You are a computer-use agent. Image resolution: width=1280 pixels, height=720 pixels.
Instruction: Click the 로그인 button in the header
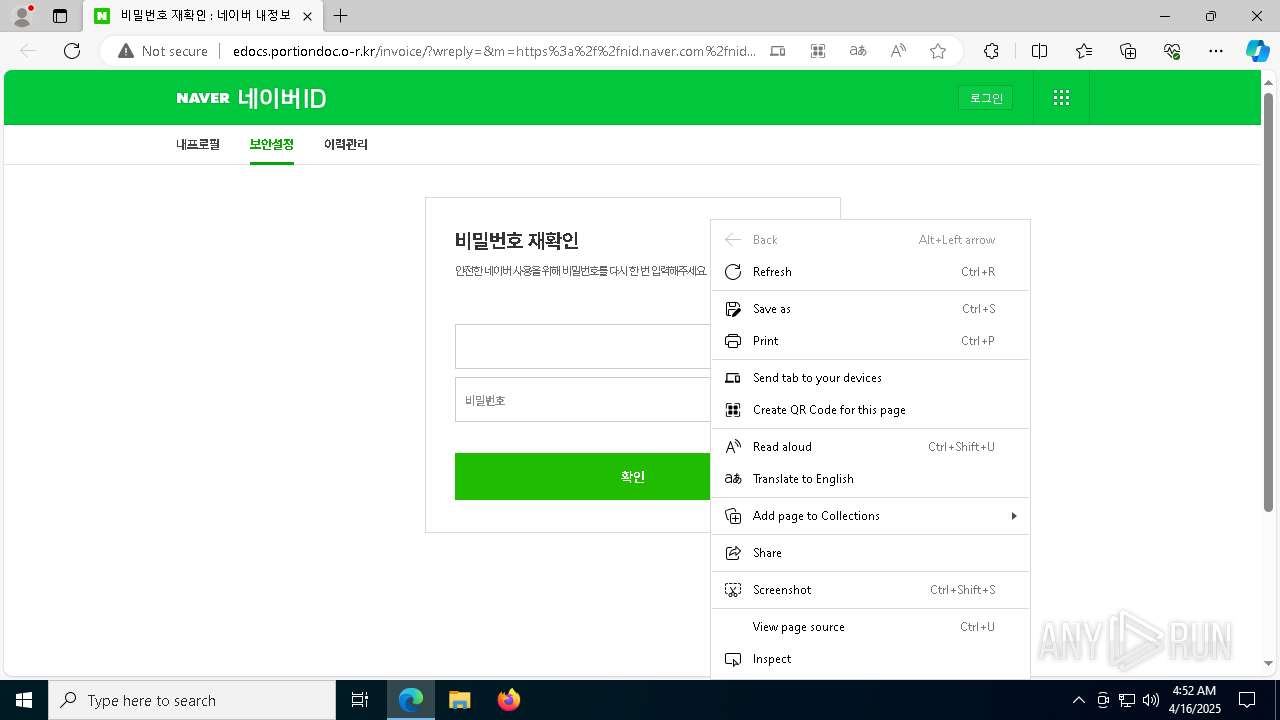986,98
